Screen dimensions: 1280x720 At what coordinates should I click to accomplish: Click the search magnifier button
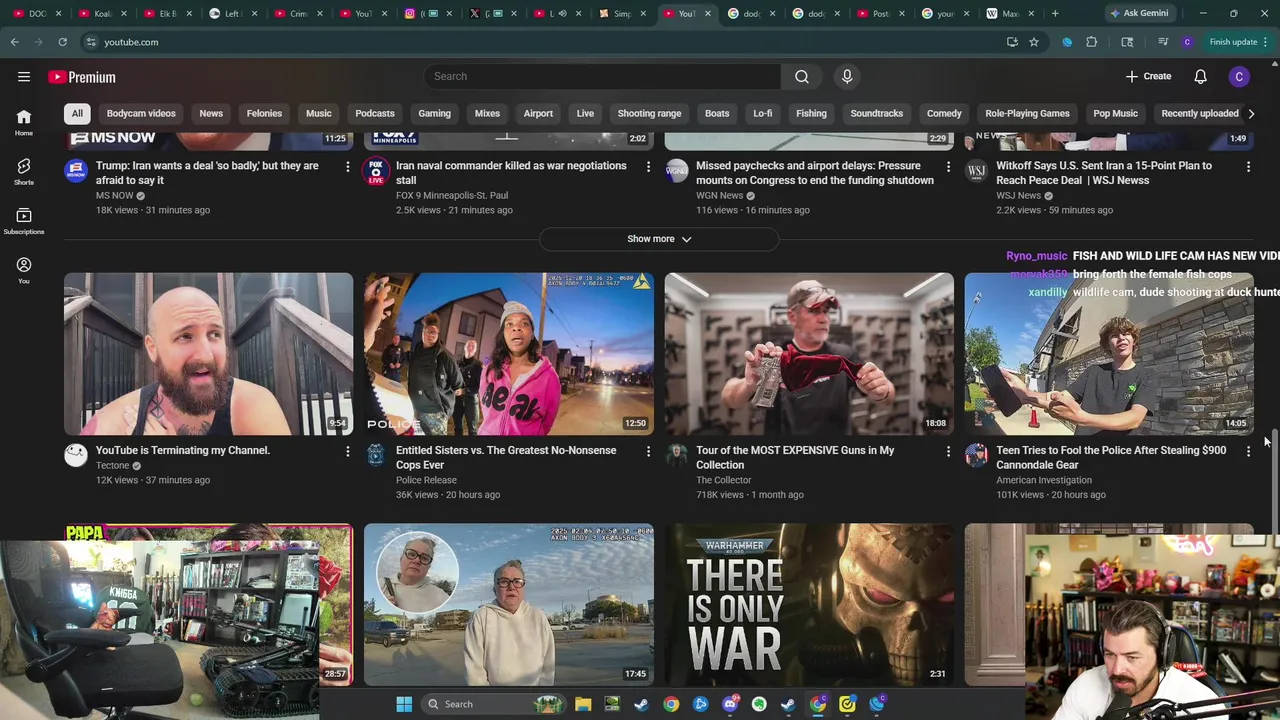(802, 77)
